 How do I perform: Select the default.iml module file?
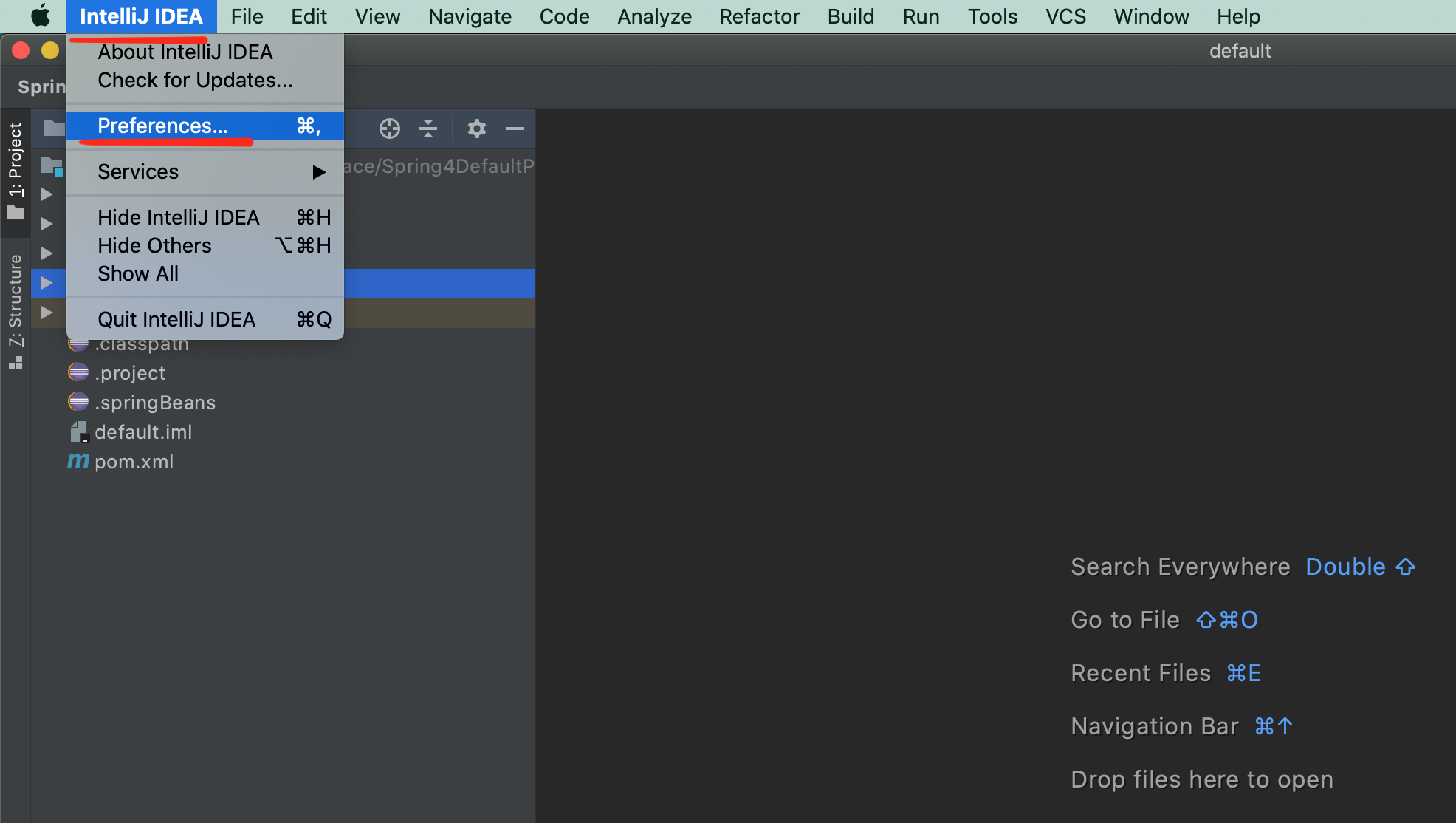coord(143,432)
